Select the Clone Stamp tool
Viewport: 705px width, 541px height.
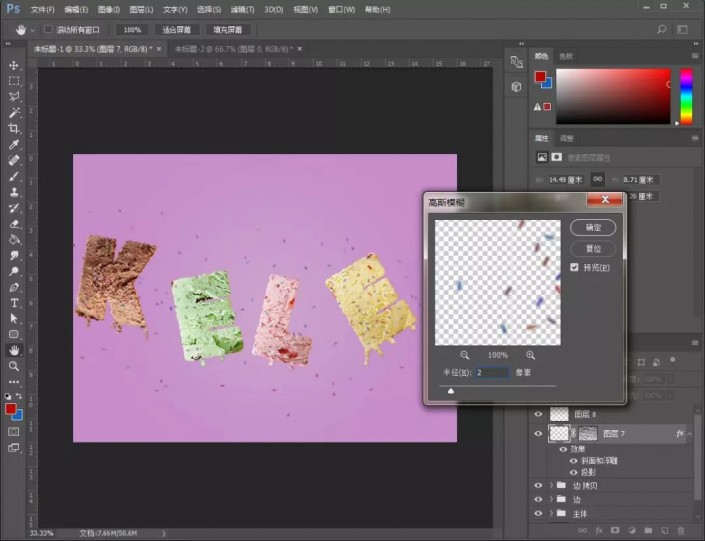pyautogui.click(x=14, y=192)
